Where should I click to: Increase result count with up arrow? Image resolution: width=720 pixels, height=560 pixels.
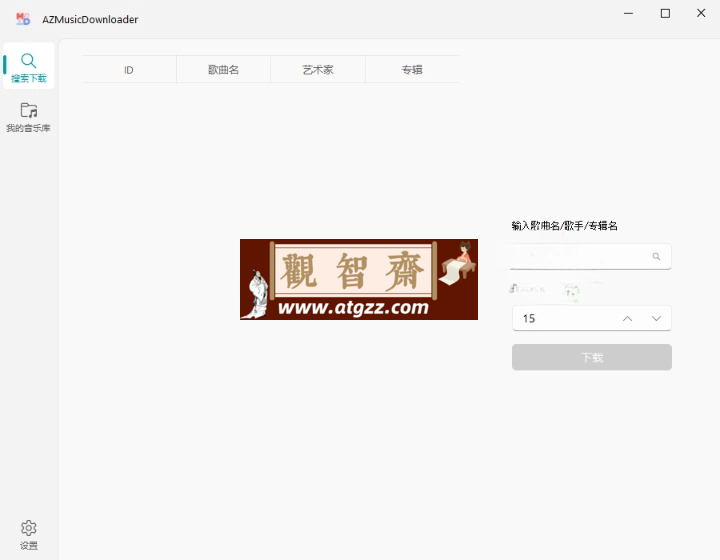click(x=627, y=319)
